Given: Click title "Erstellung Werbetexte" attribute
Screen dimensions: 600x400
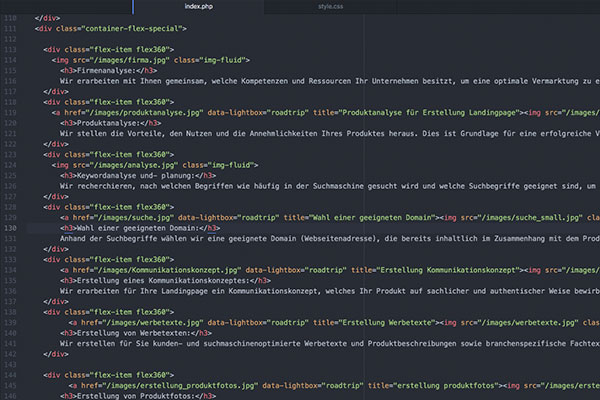Looking at the screenshot, I should 387,323.
